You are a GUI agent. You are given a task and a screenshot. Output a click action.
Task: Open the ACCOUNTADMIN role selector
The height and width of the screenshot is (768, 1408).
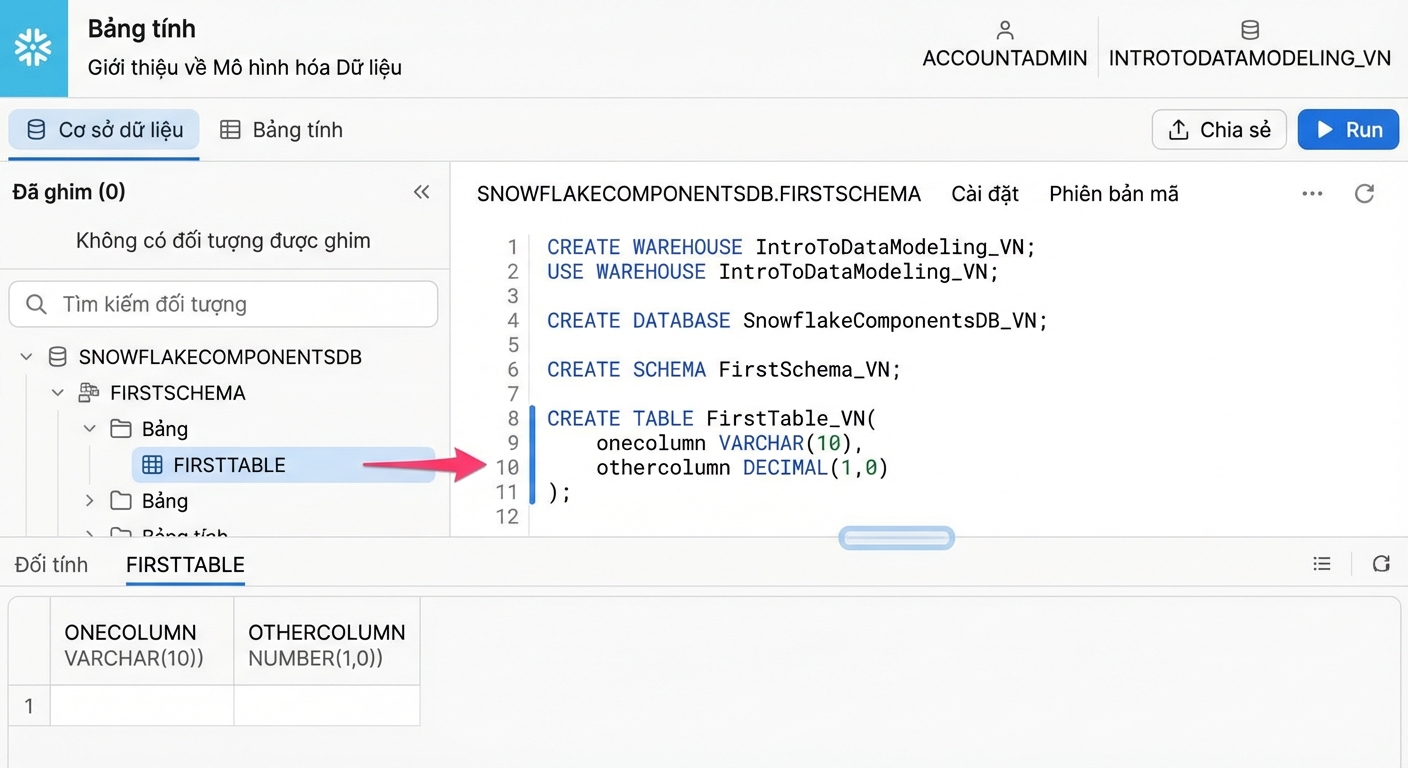point(1005,46)
